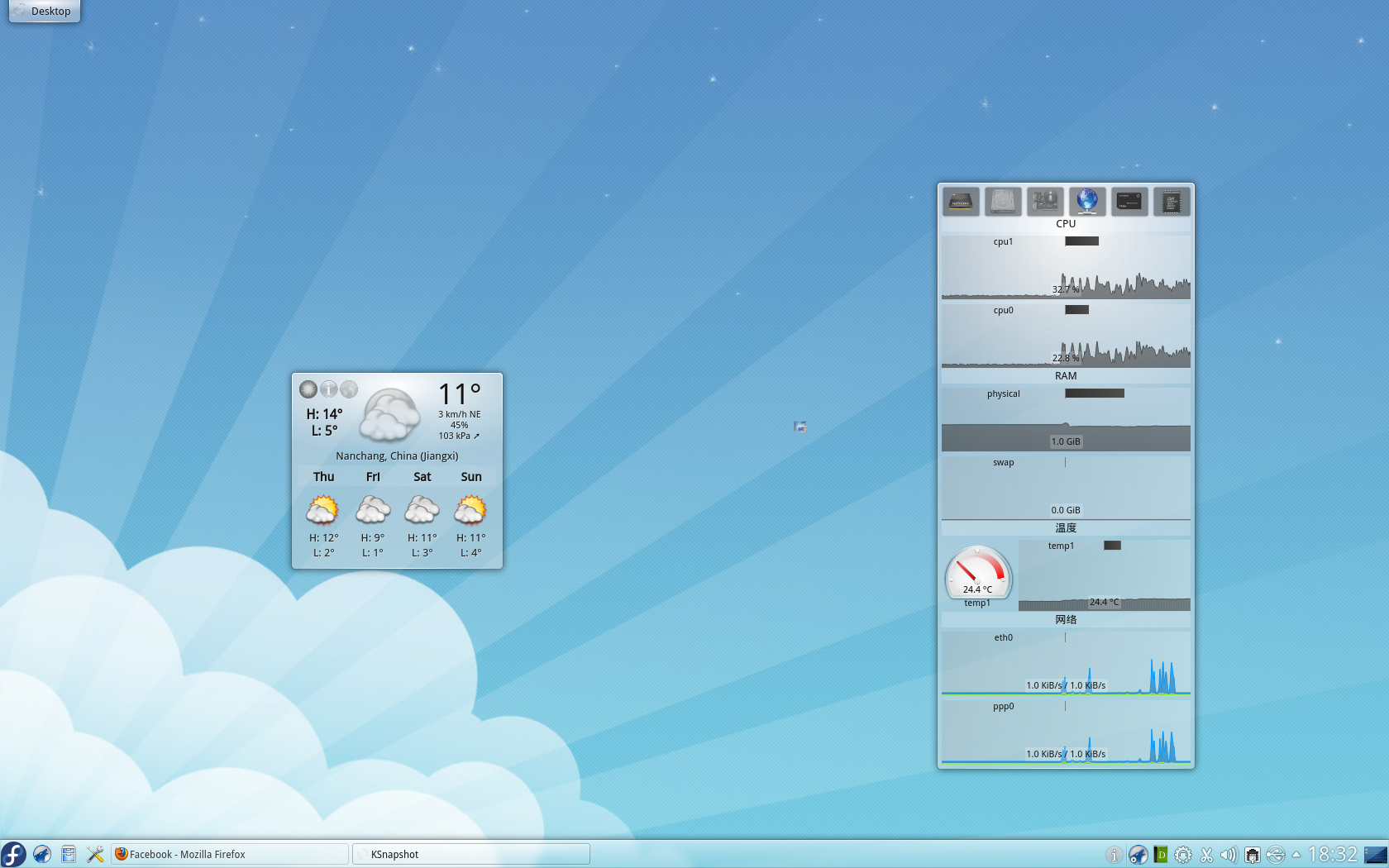The width and height of the screenshot is (1389, 868).
Task: Launch the blue wolf icon beside launcher
Action: tap(42, 854)
